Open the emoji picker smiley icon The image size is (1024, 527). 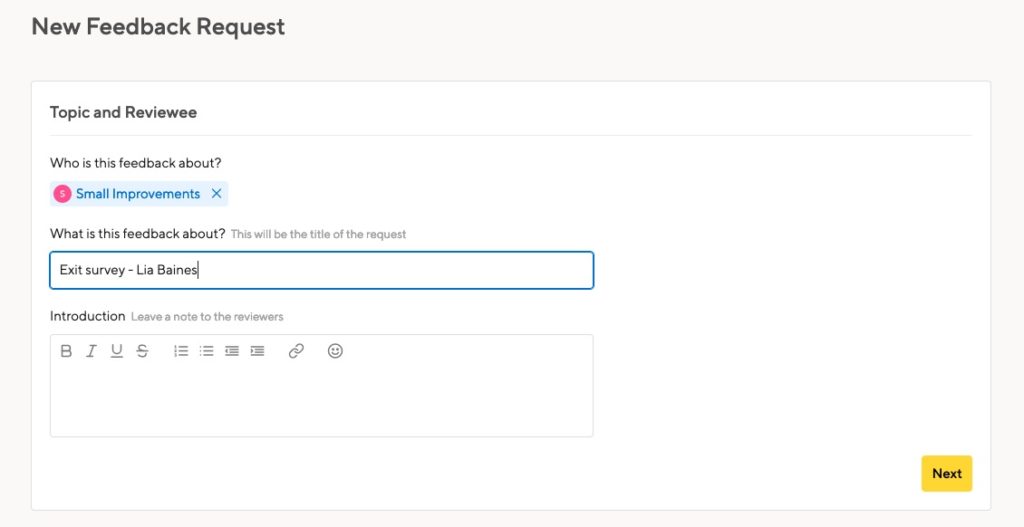(x=335, y=351)
